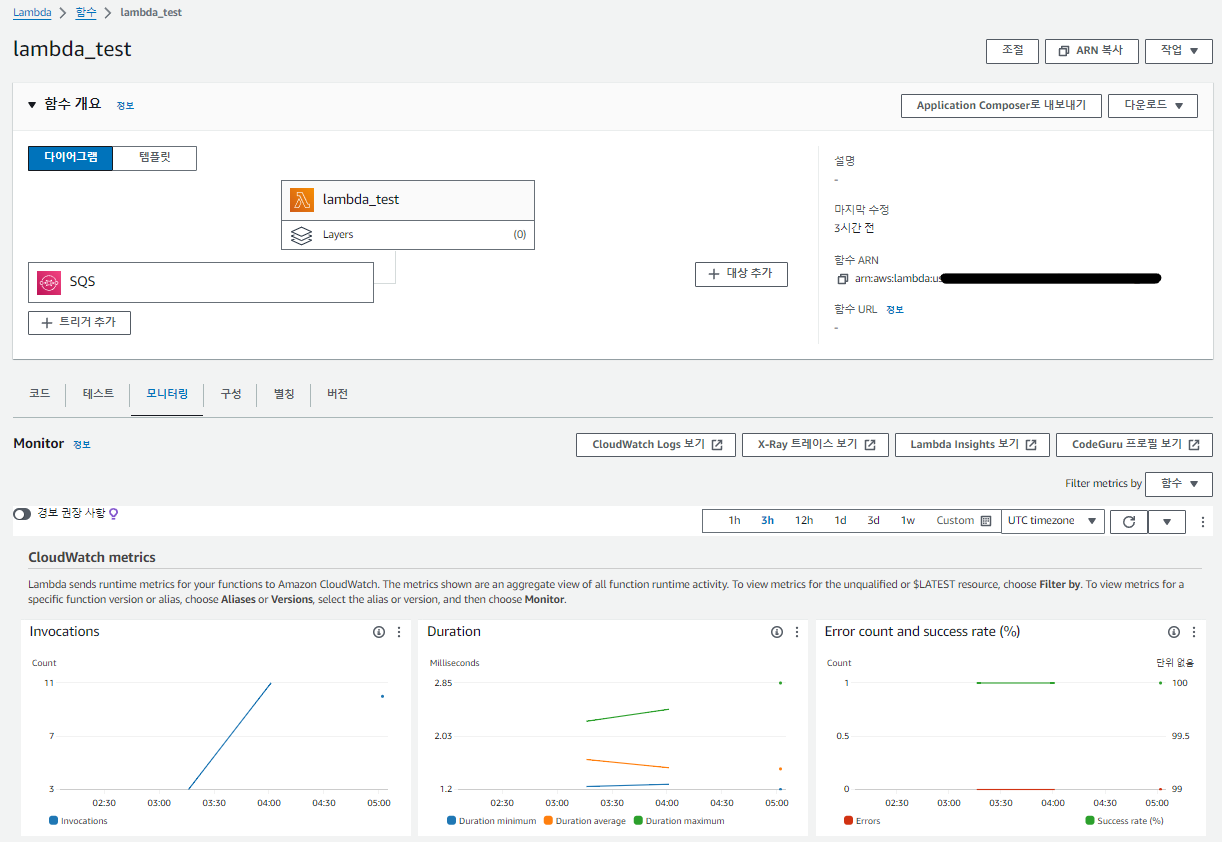Open Invocations widget three-dot menu
1222x842 pixels.
pos(399,632)
